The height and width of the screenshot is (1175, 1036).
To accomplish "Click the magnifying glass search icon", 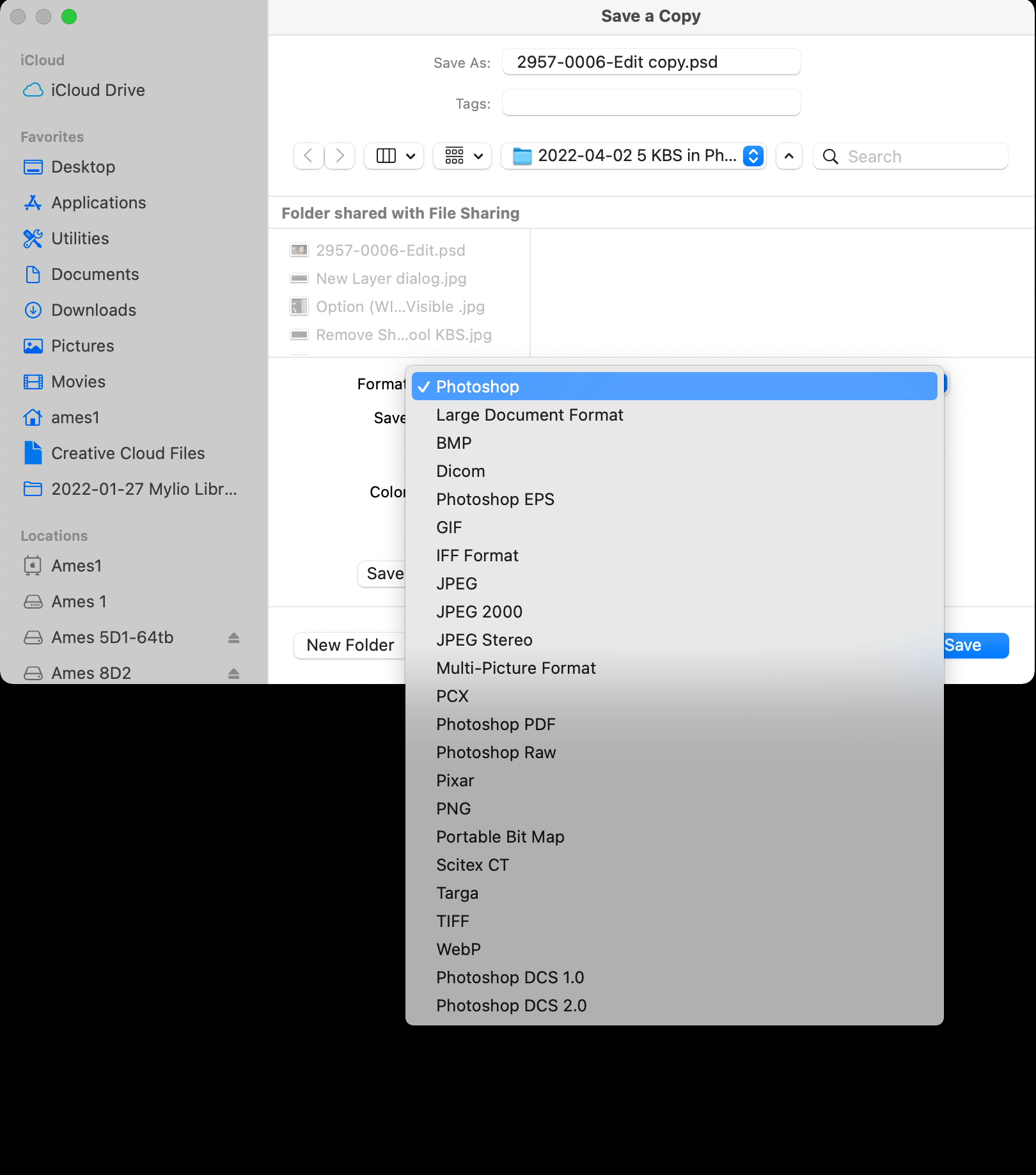I will pyautogui.click(x=831, y=157).
